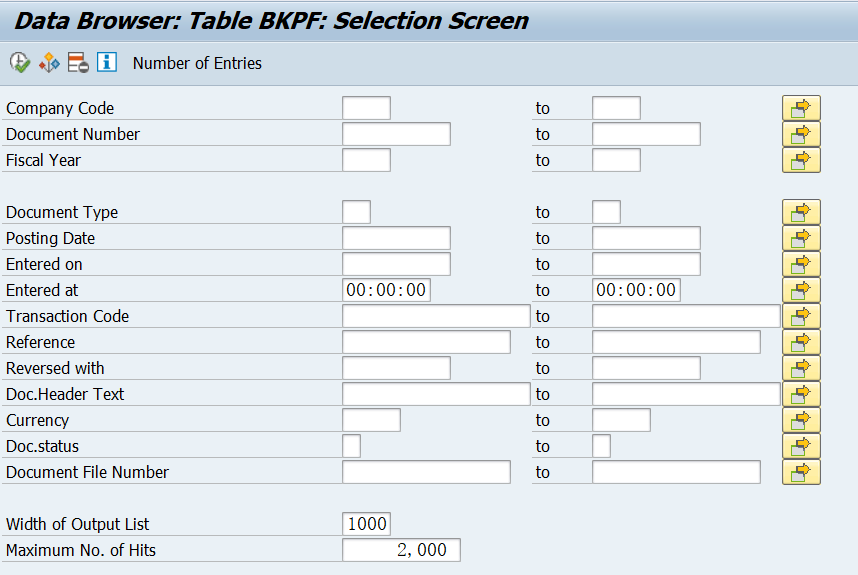This screenshot has height=575, width=858.
Task: Click the Document Number upper limit field
Action: [x=646, y=134]
